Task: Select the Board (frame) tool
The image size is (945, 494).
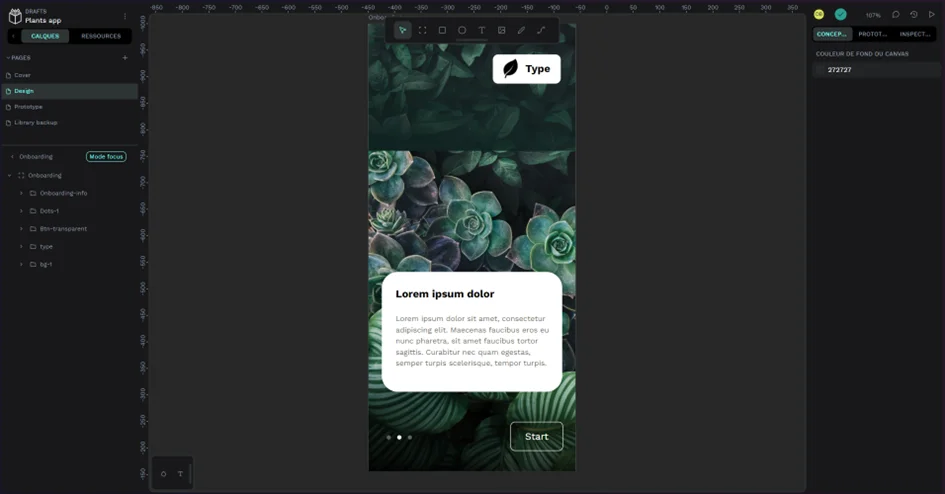Action: pyautogui.click(x=422, y=30)
